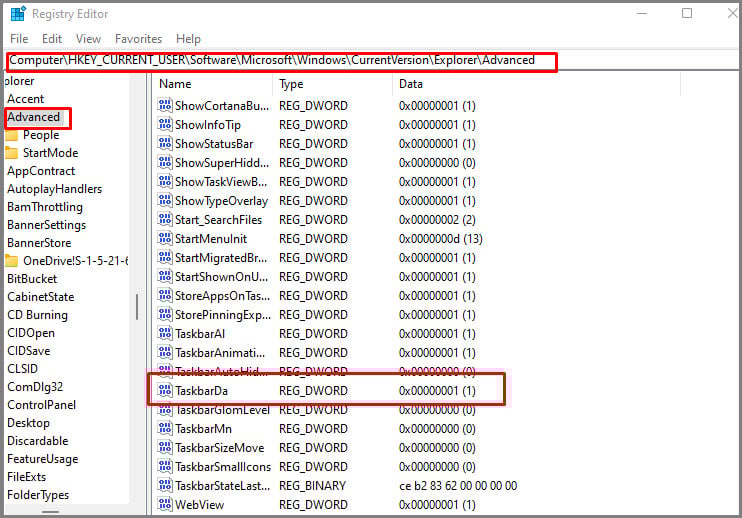Select the CLSID key

tap(22, 369)
